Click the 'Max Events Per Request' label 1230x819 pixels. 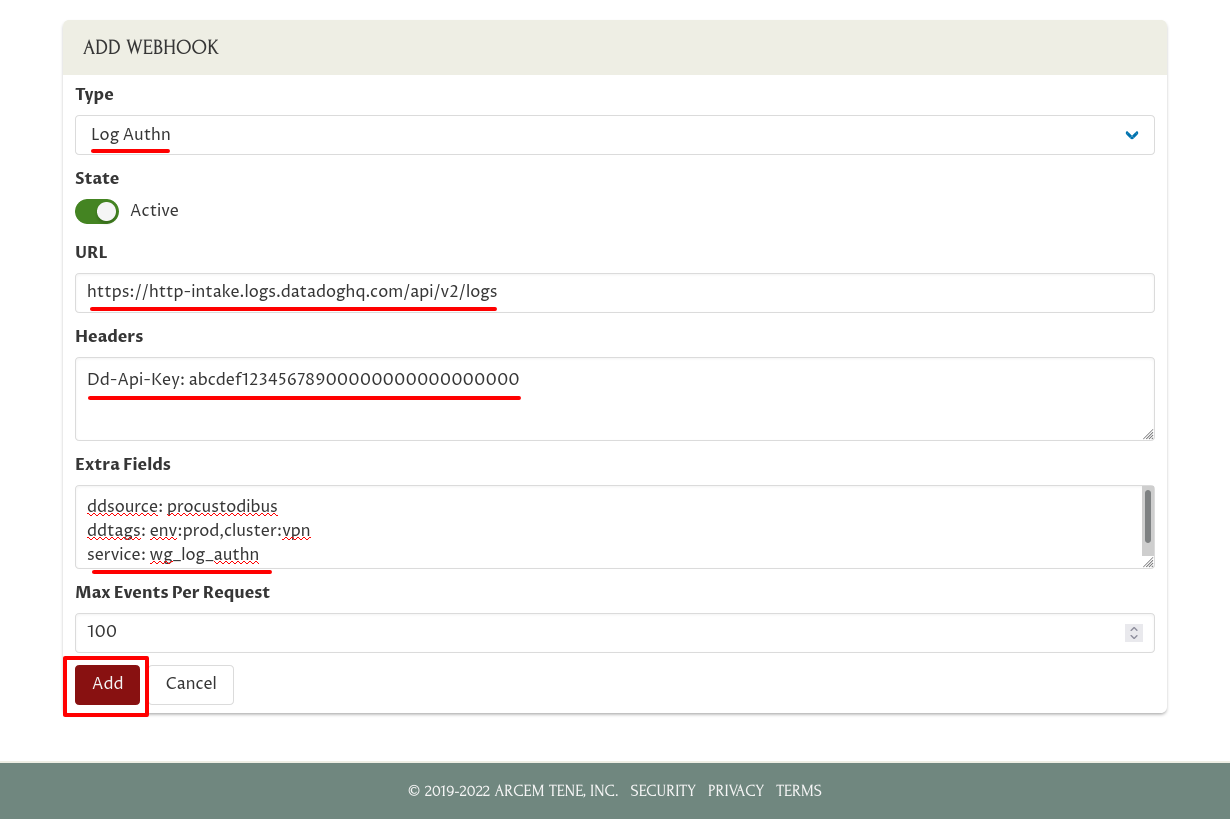click(x=173, y=592)
